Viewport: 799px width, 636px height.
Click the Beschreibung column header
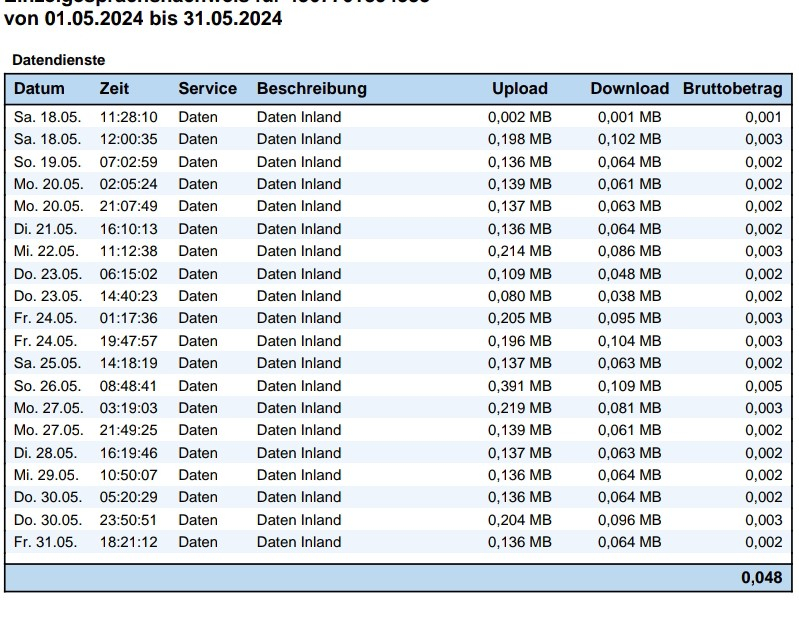311,89
